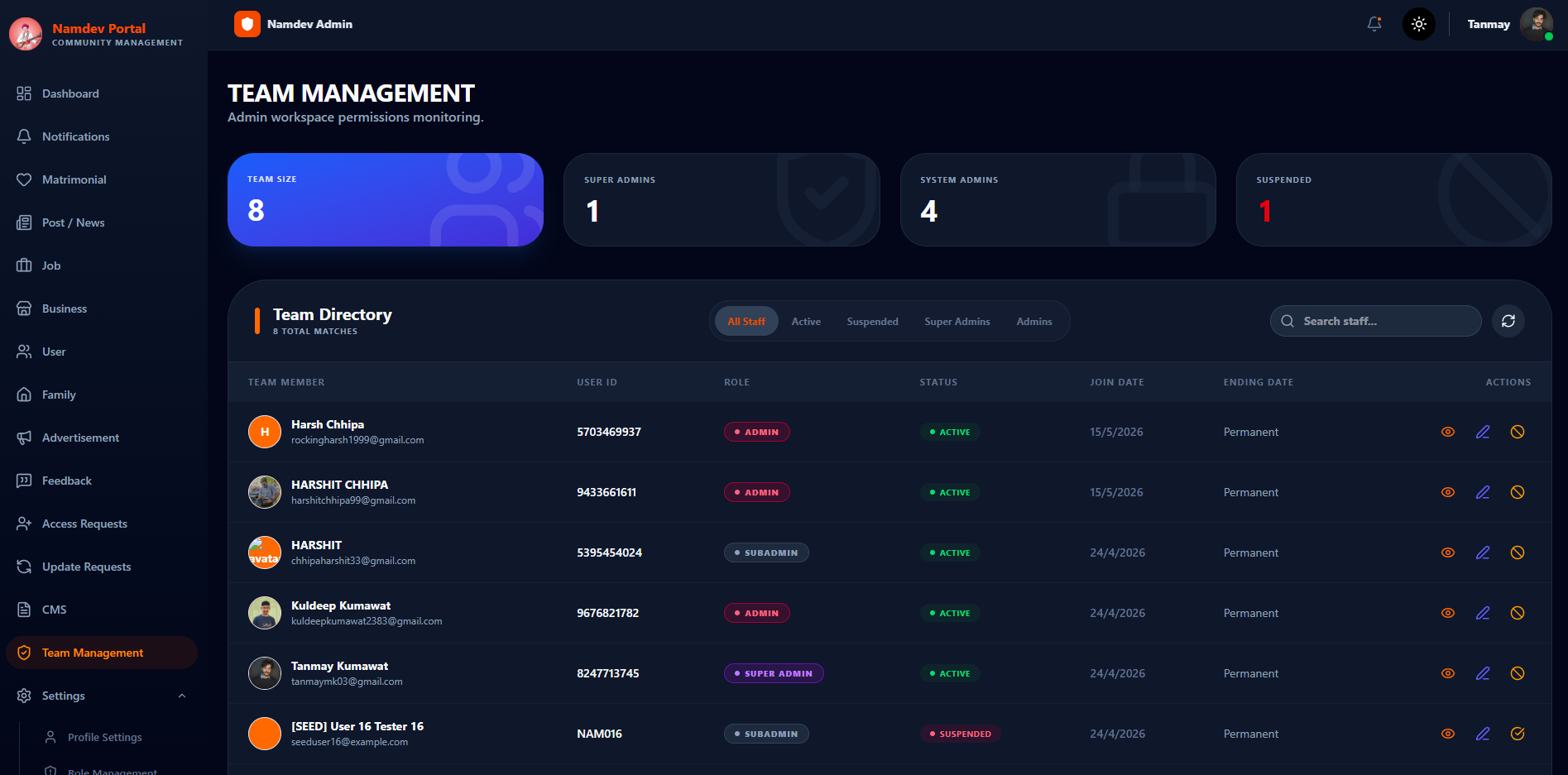The width and height of the screenshot is (1568, 775).
Task: Click Harsh Chhipa orange avatar
Action: coord(265,432)
